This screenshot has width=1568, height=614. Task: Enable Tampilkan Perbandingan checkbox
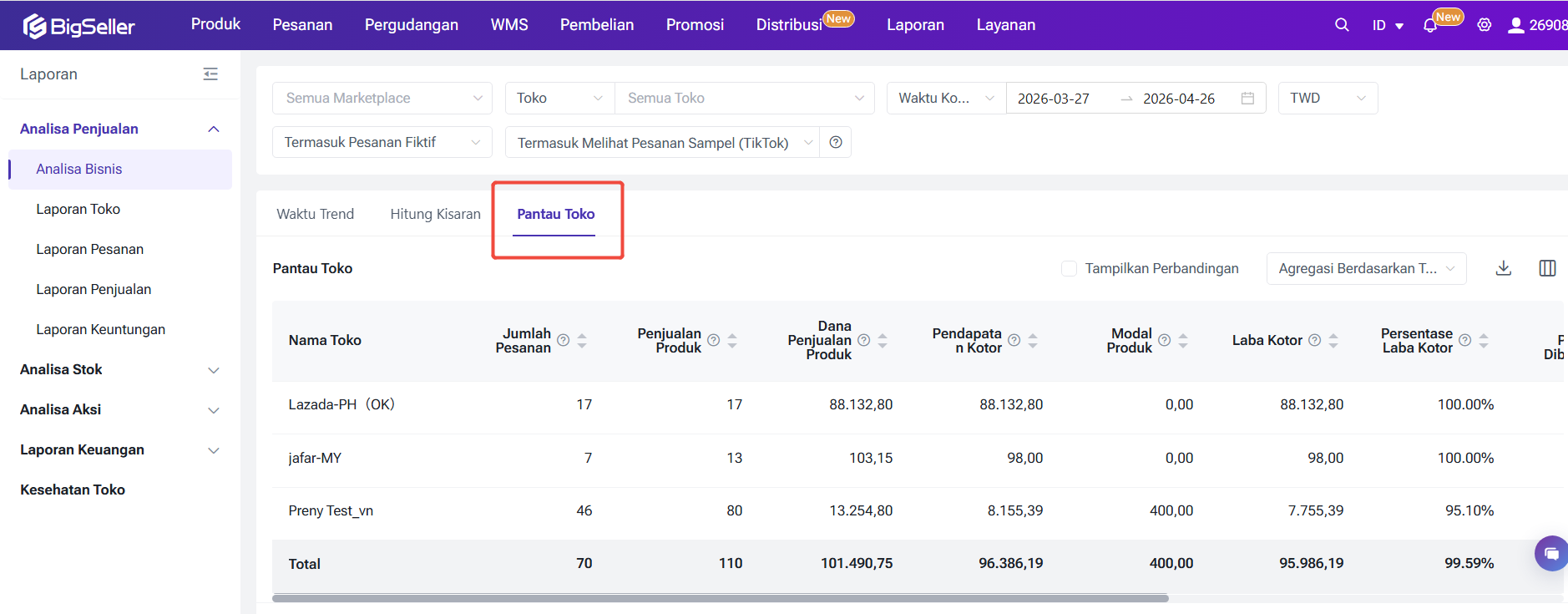(x=1069, y=269)
